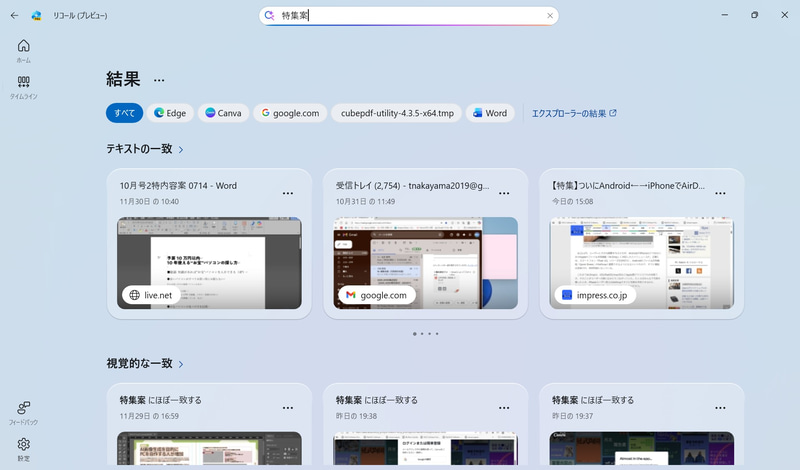Select the すべて filter chip
This screenshot has width=800, height=470.
click(124, 113)
